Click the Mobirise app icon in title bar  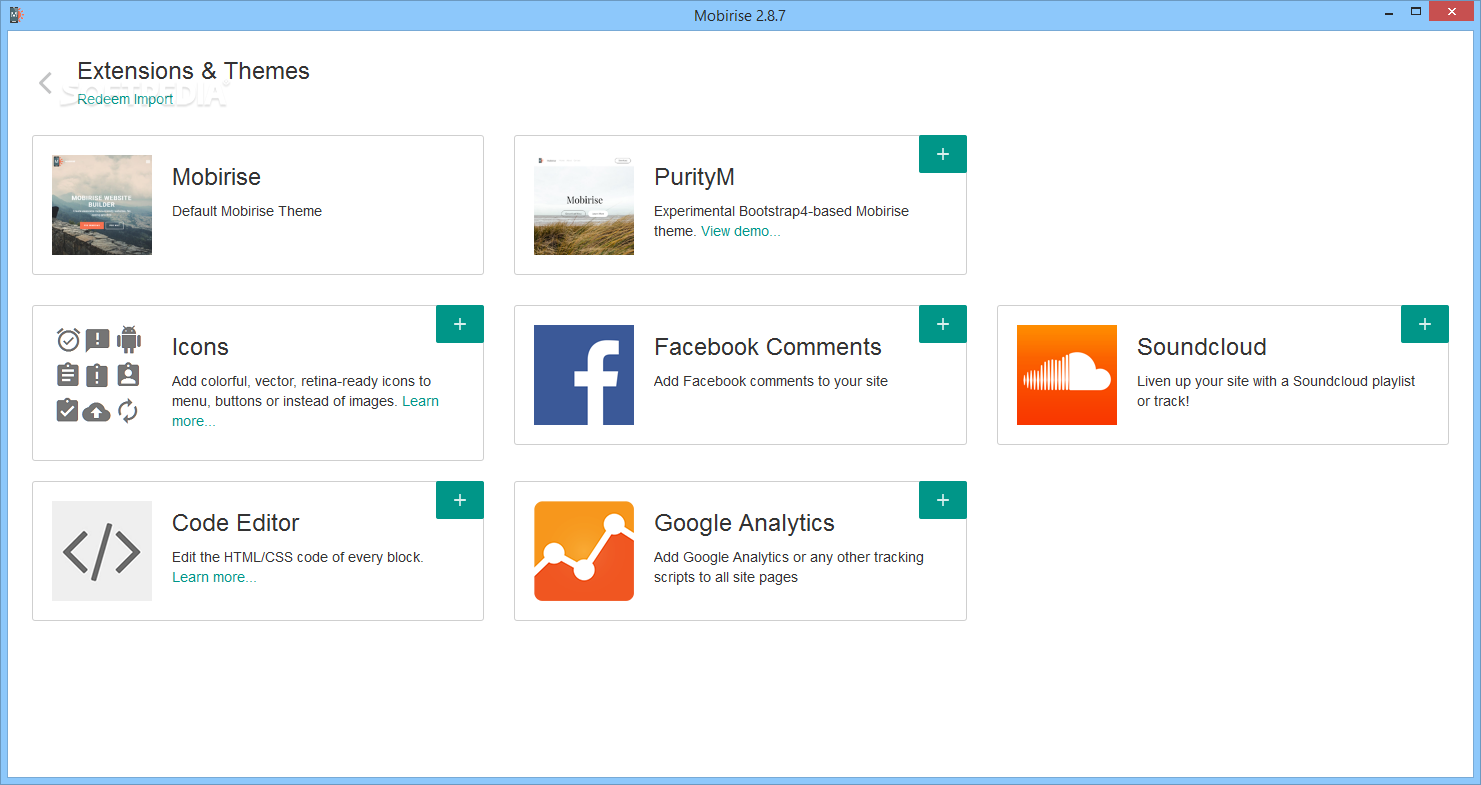(16, 14)
